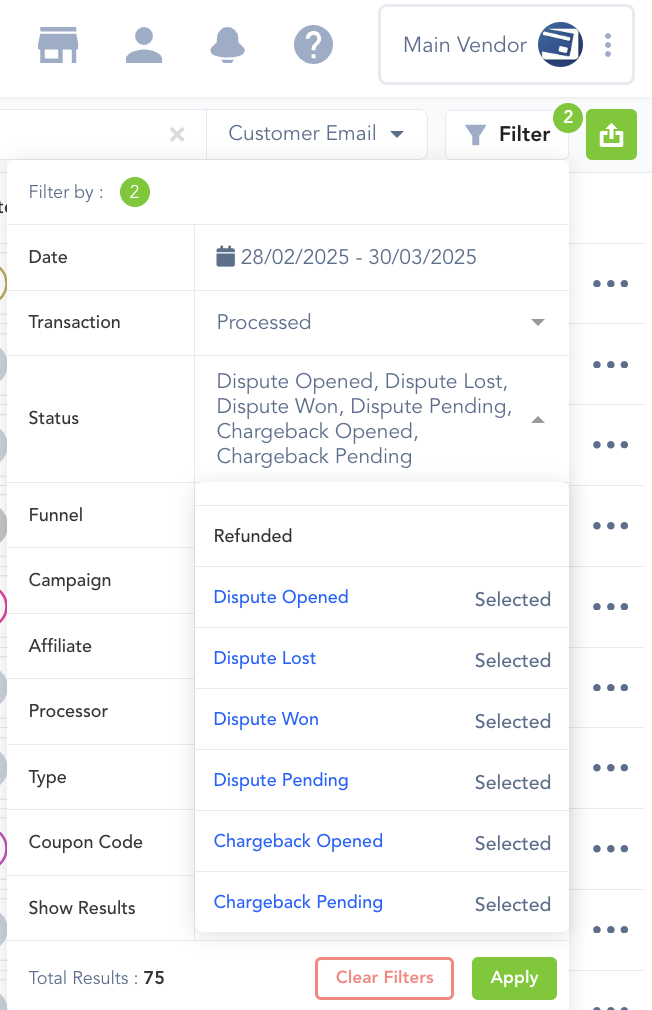Clear the search field with X
Screen dimensions: 652x1010
click(x=177, y=134)
